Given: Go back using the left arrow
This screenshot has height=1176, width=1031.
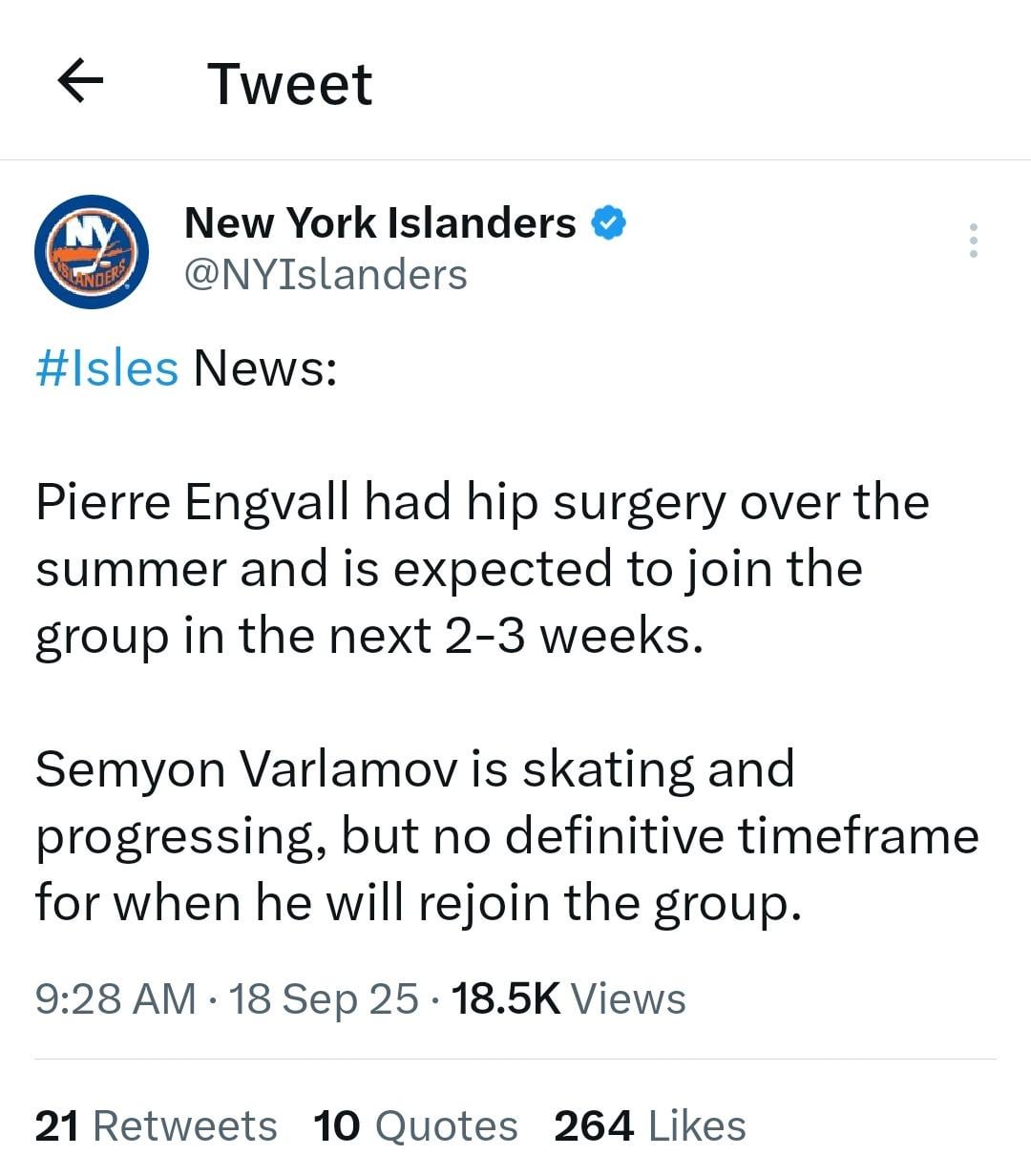Looking at the screenshot, I should 80,82.
